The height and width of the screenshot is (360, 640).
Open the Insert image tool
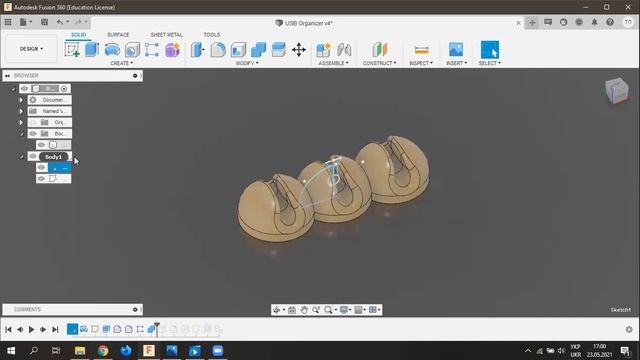pyautogui.click(x=456, y=50)
